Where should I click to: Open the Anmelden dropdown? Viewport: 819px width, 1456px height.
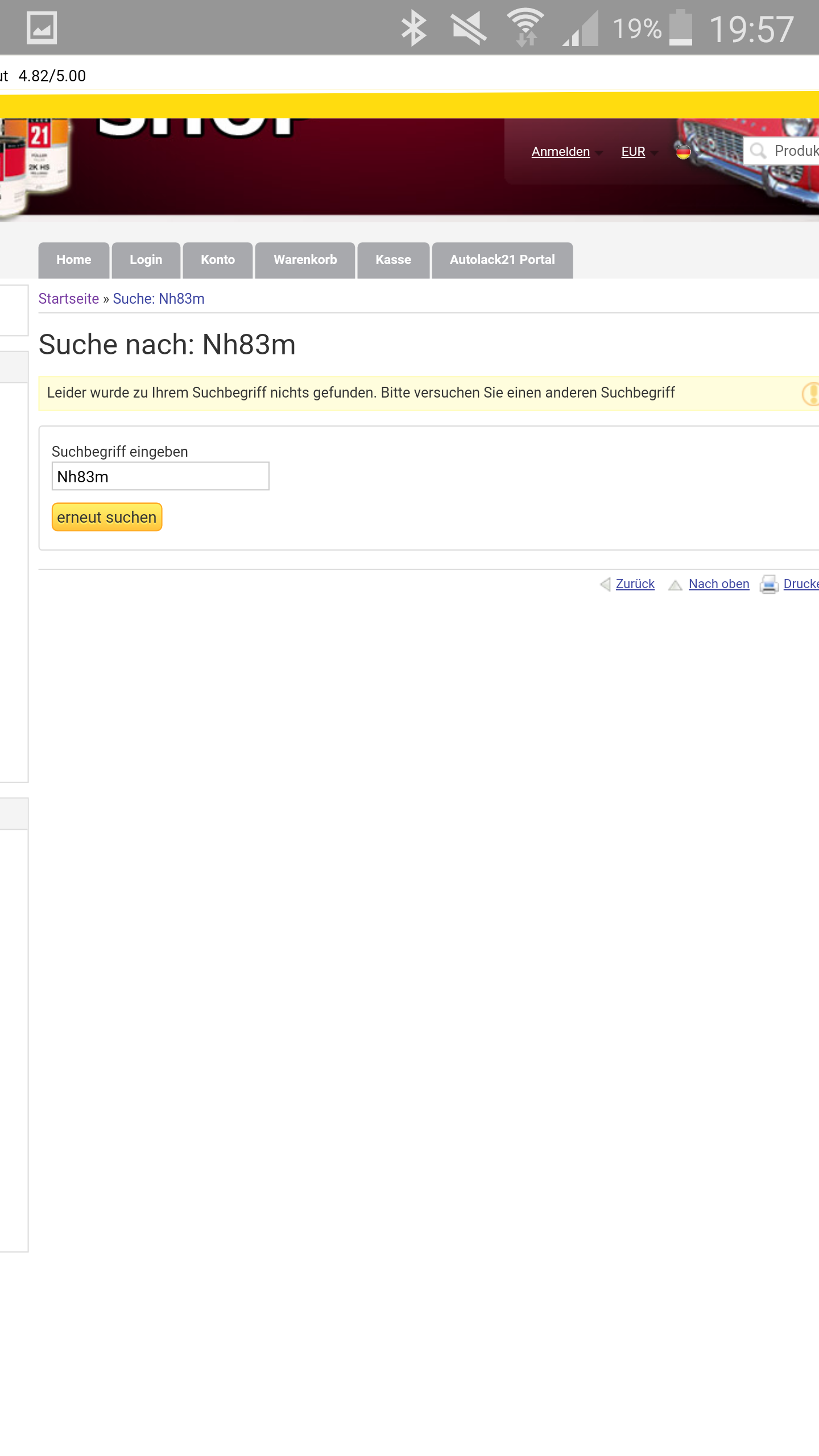[566, 152]
